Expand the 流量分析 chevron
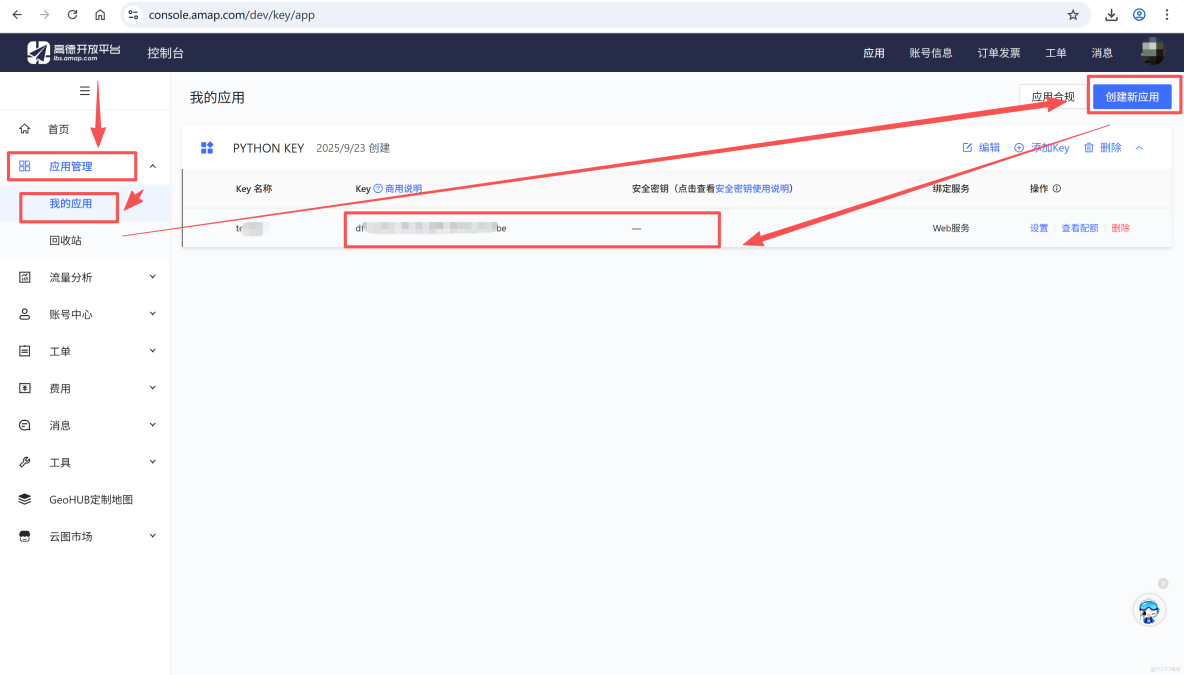1184x675 pixels. 152,276
